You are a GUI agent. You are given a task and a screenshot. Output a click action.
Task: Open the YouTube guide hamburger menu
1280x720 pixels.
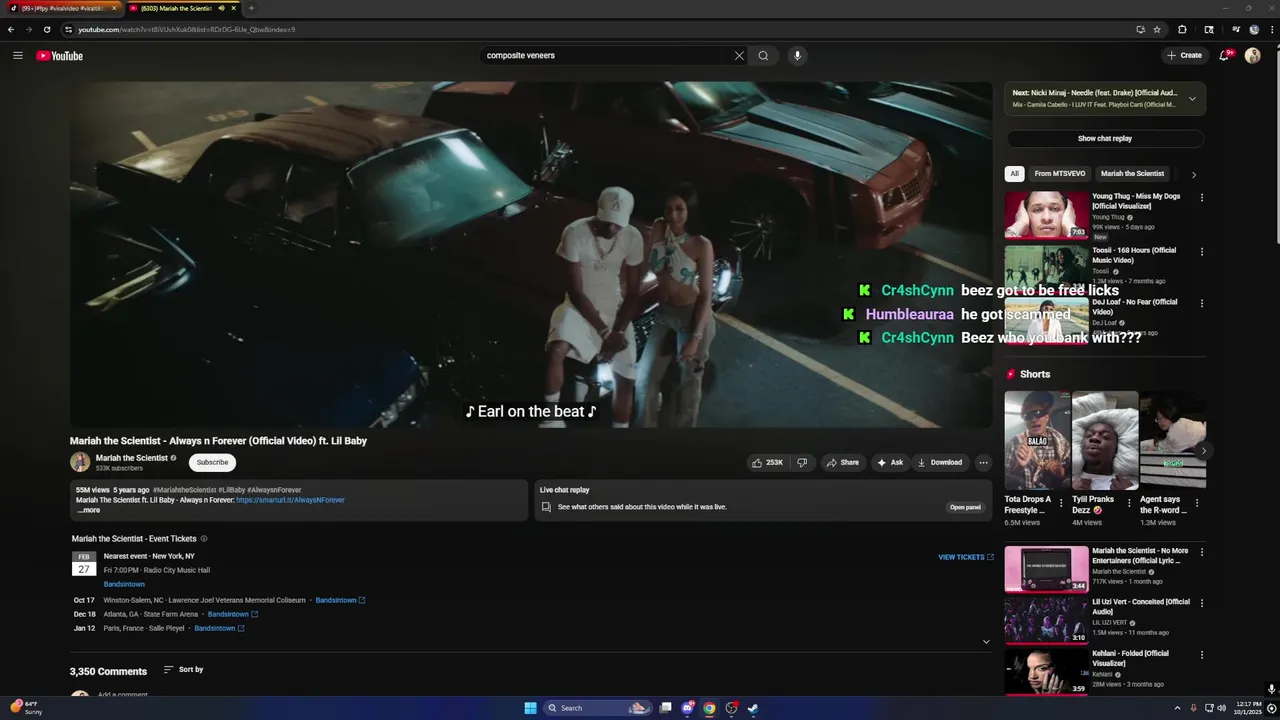click(18, 56)
